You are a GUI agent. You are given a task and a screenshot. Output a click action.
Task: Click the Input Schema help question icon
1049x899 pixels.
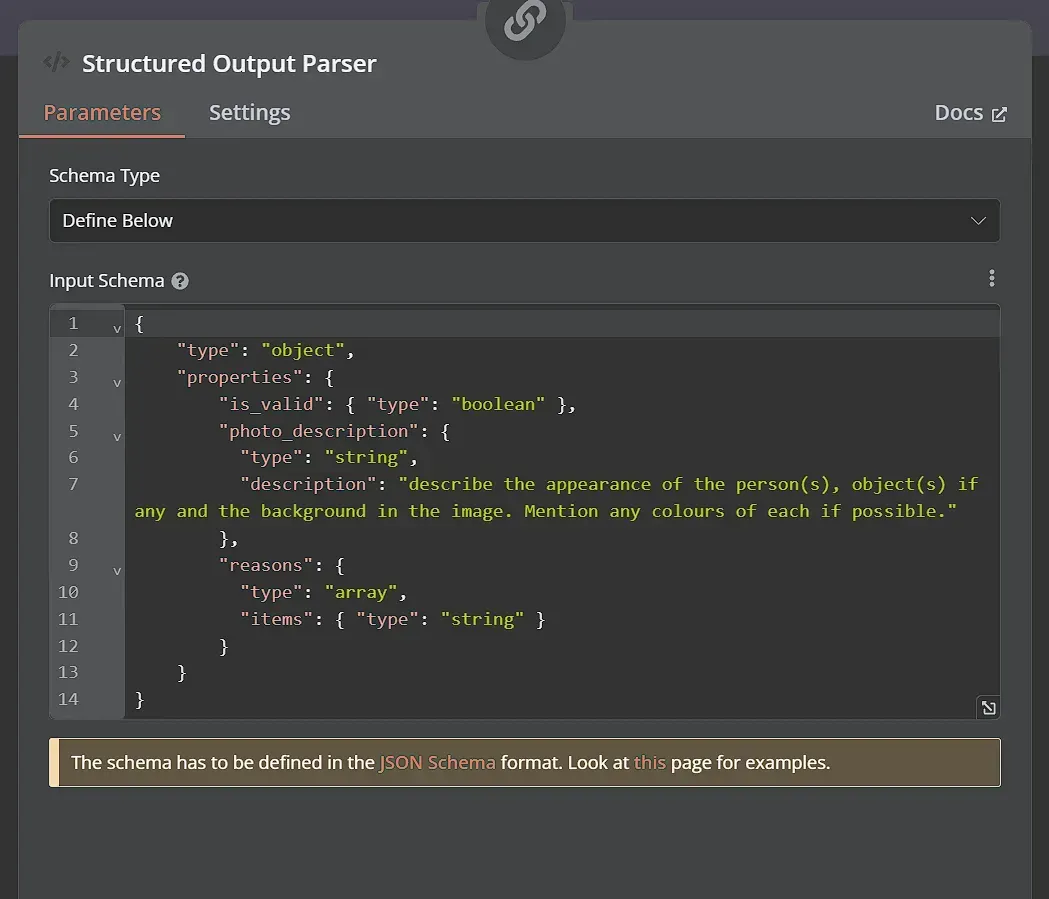click(x=180, y=281)
